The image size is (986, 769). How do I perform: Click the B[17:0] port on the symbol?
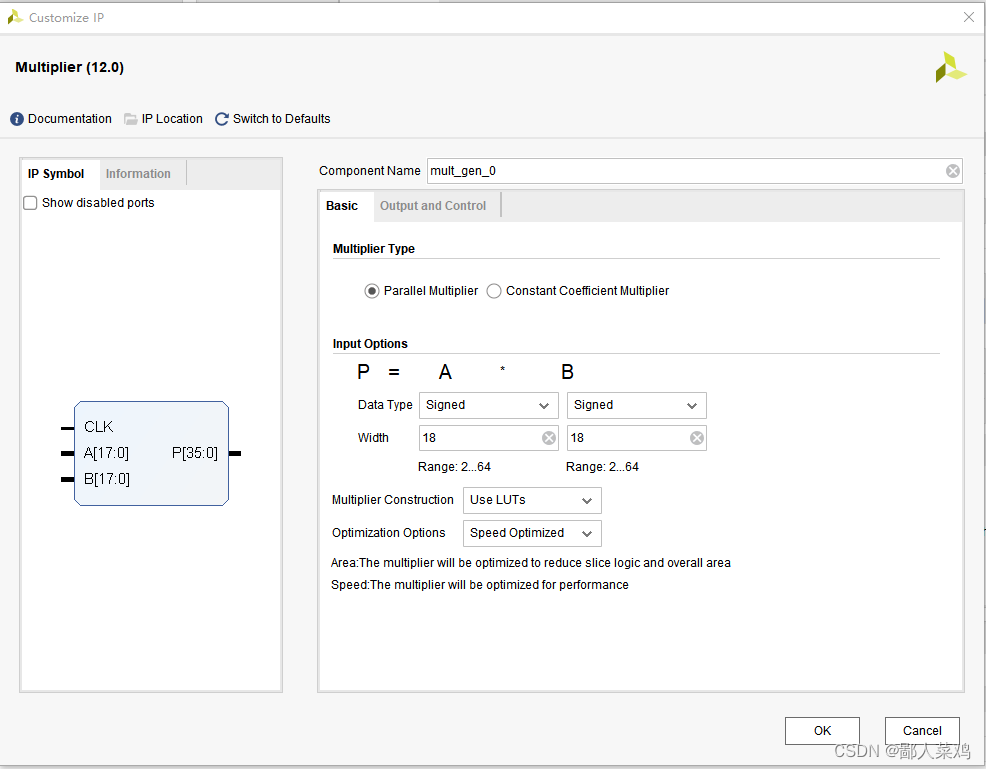pyautogui.click(x=107, y=479)
